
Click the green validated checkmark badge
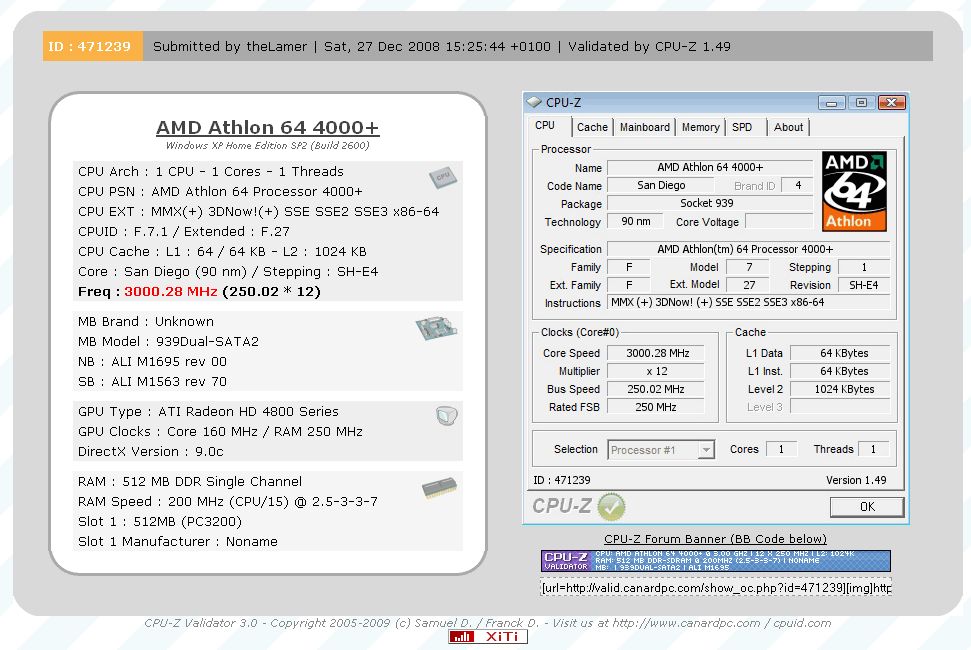pos(611,506)
